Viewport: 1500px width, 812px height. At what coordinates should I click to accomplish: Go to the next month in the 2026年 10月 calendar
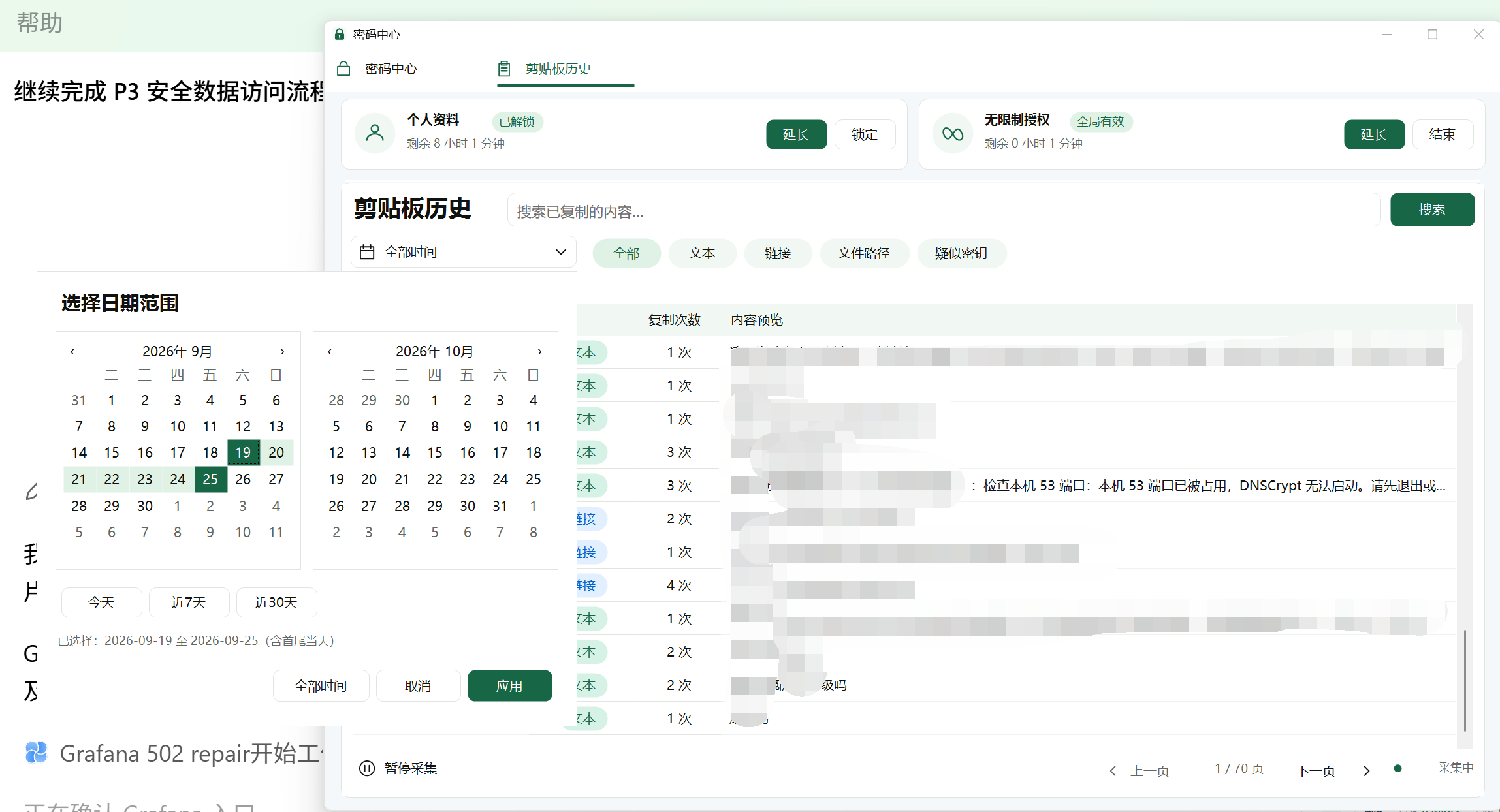coord(539,352)
